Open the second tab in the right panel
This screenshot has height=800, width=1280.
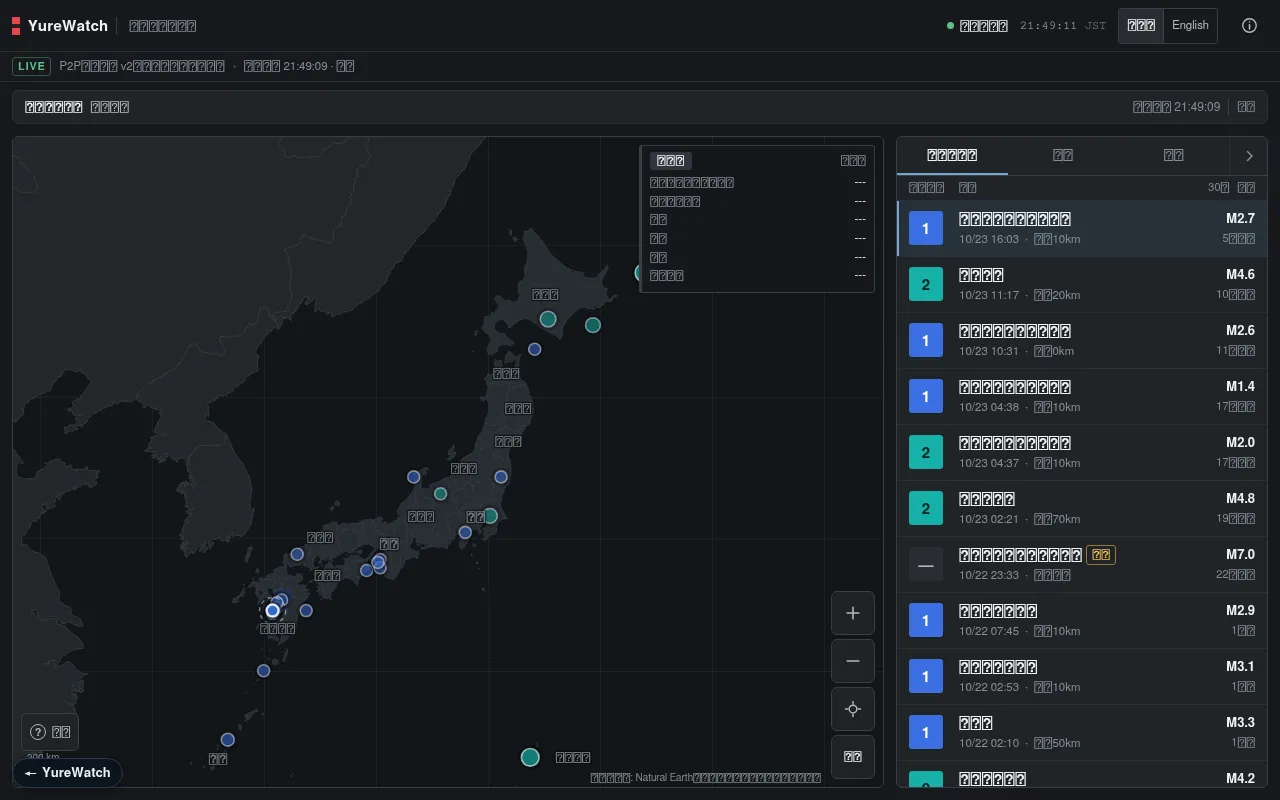[x=1063, y=155]
